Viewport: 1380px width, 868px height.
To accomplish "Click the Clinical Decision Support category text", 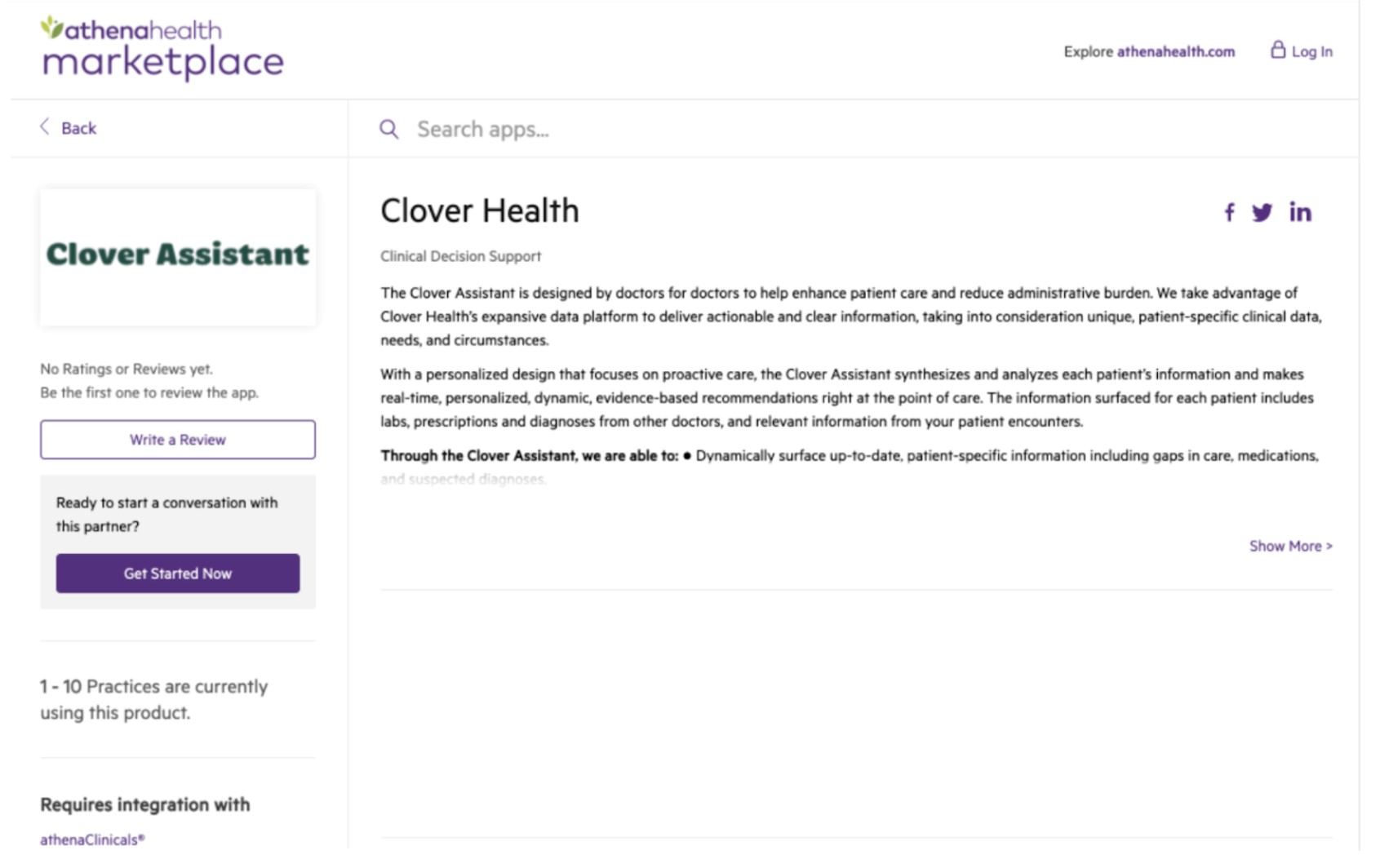I will pos(461,256).
